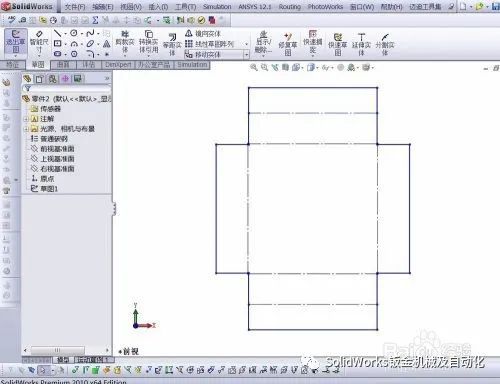500x384 pixels.
Task: Open the 工具(T) menu
Action: tap(185, 7)
